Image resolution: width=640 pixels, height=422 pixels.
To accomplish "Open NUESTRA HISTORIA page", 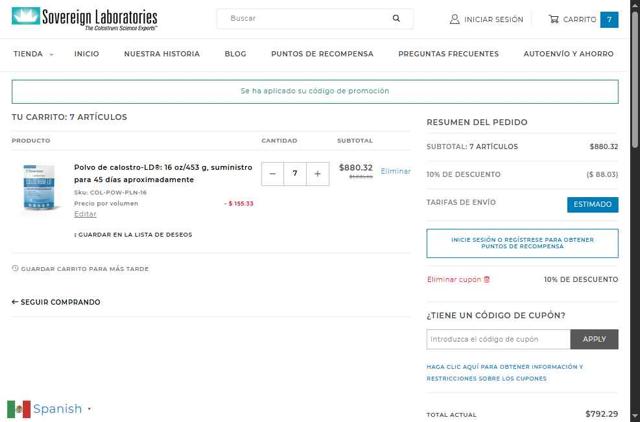I will (x=162, y=54).
